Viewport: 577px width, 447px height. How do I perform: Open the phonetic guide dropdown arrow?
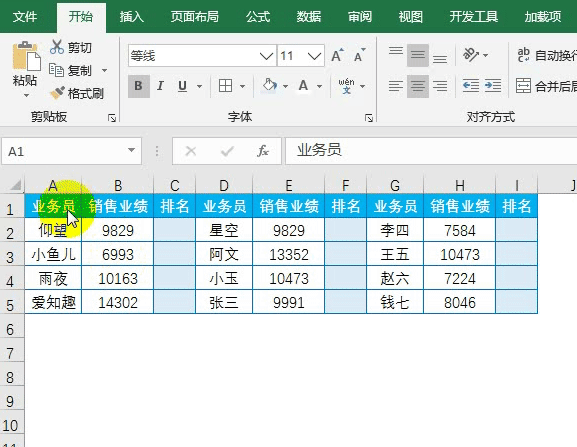coord(362,86)
